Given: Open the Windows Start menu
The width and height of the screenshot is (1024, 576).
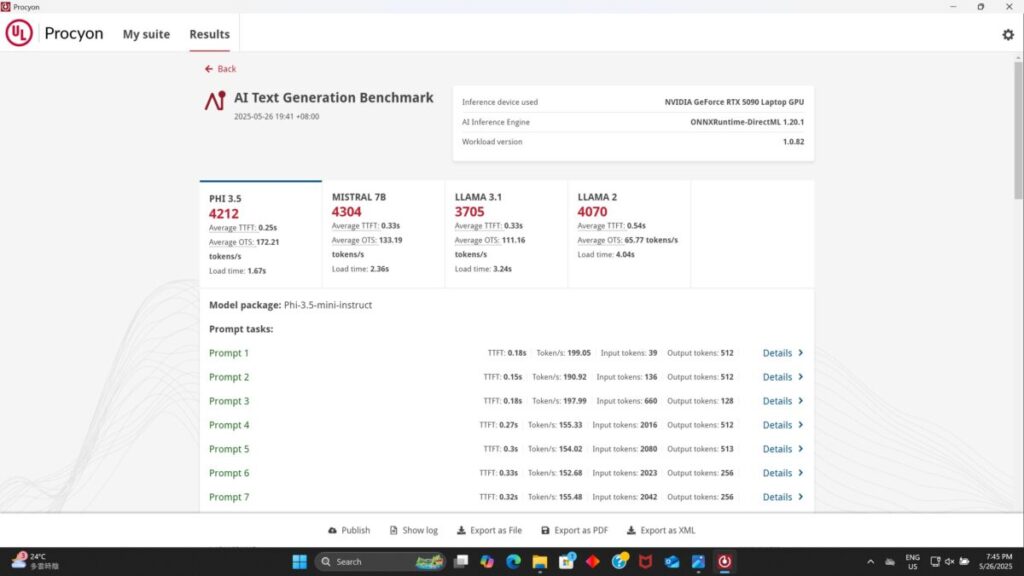Looking at the screenshot, I should pos(300,562).
